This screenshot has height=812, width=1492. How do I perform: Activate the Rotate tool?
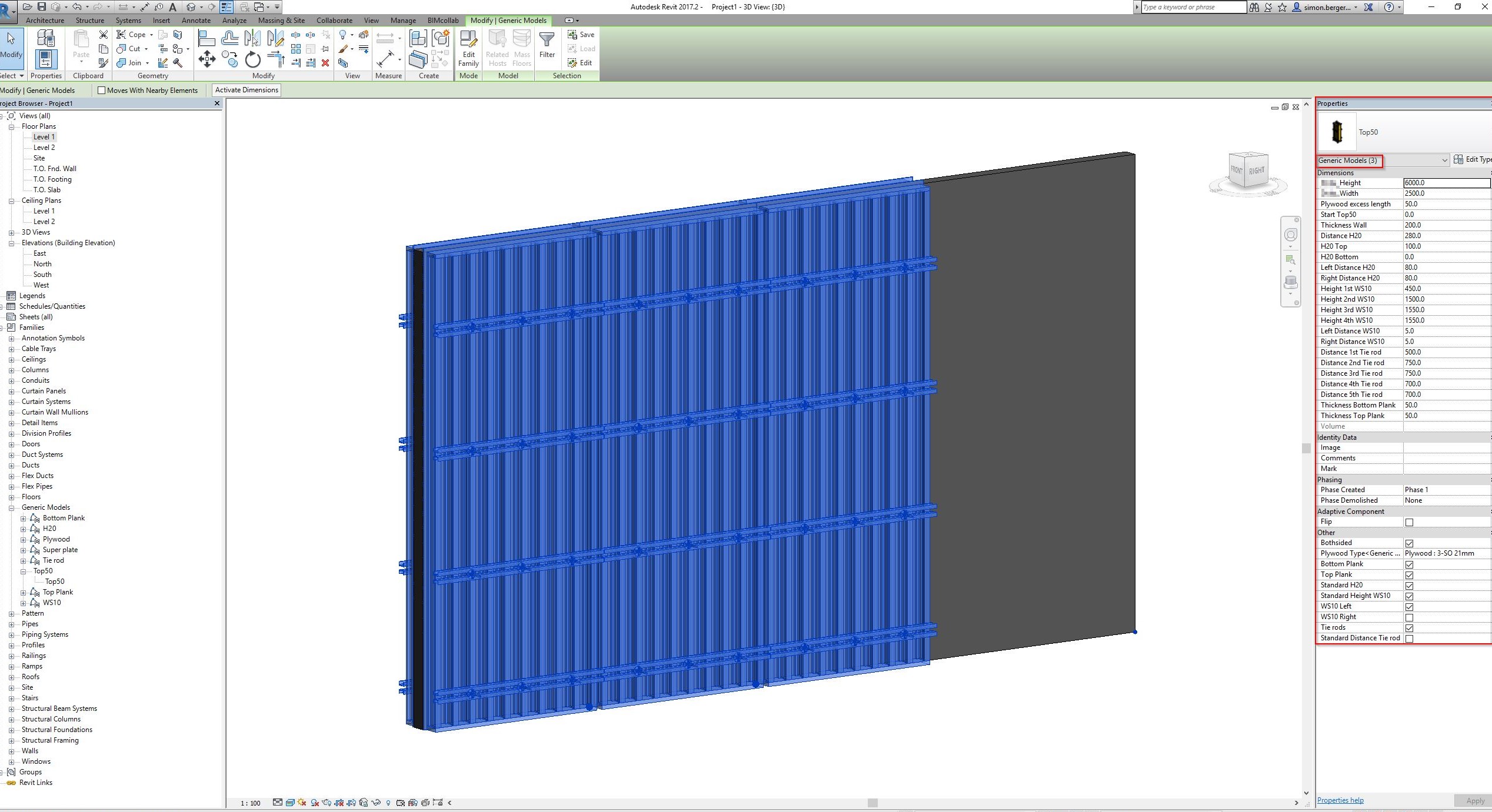point(252,59)
